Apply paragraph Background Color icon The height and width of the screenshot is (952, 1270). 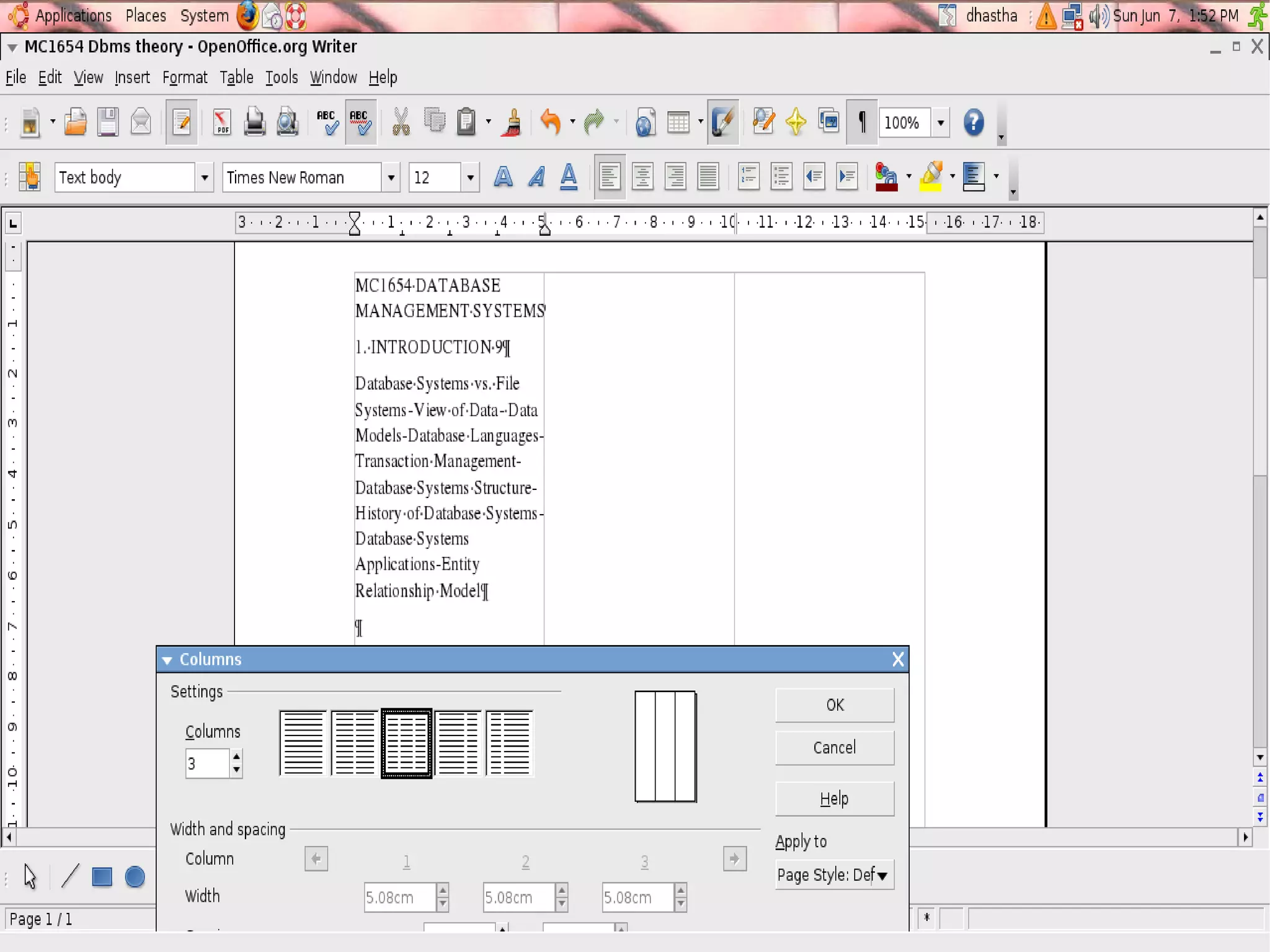click(974, 177)
